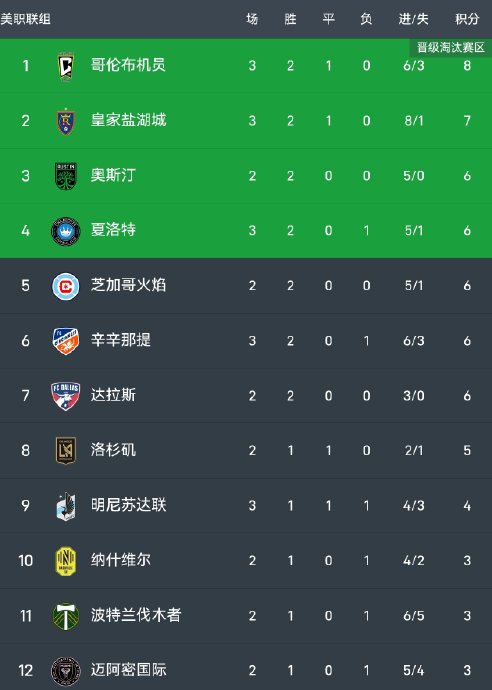Click the Inter Miami crest icon

click(66, 671)
